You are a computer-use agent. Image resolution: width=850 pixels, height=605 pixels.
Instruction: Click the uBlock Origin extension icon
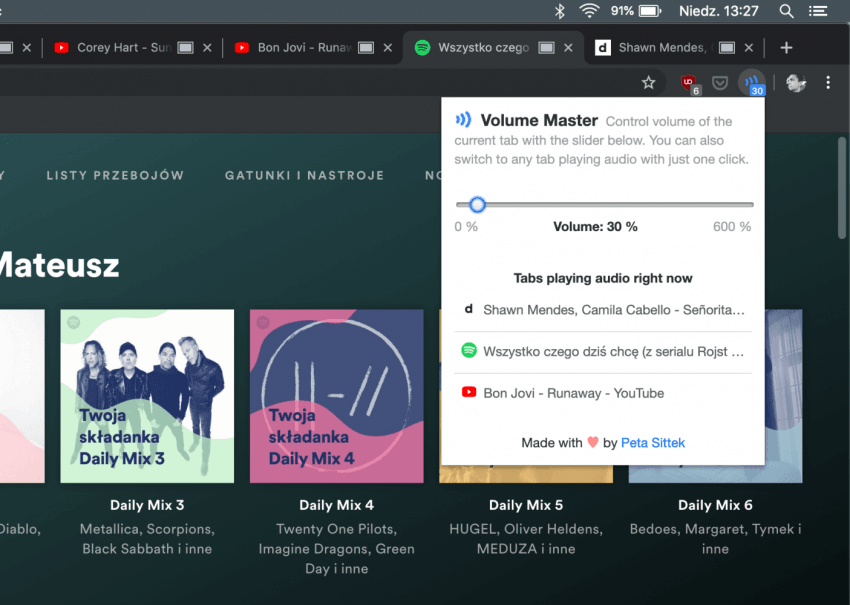(689, 83)
